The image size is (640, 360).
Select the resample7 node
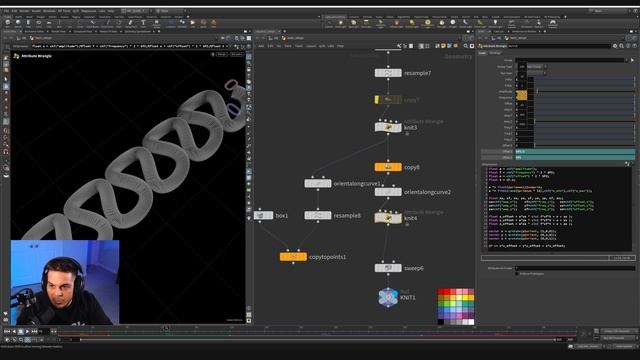pyautogui.click(x=388, y=73)
